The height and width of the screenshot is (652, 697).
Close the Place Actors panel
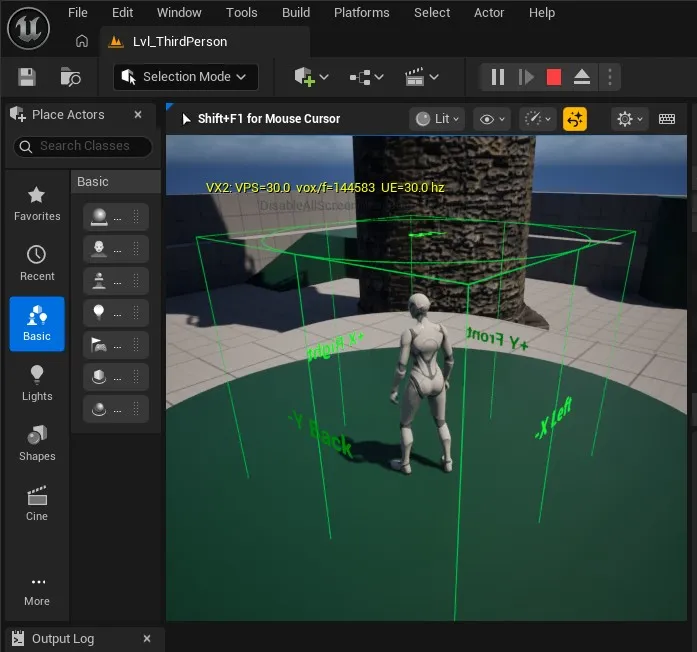click(138, 115)
